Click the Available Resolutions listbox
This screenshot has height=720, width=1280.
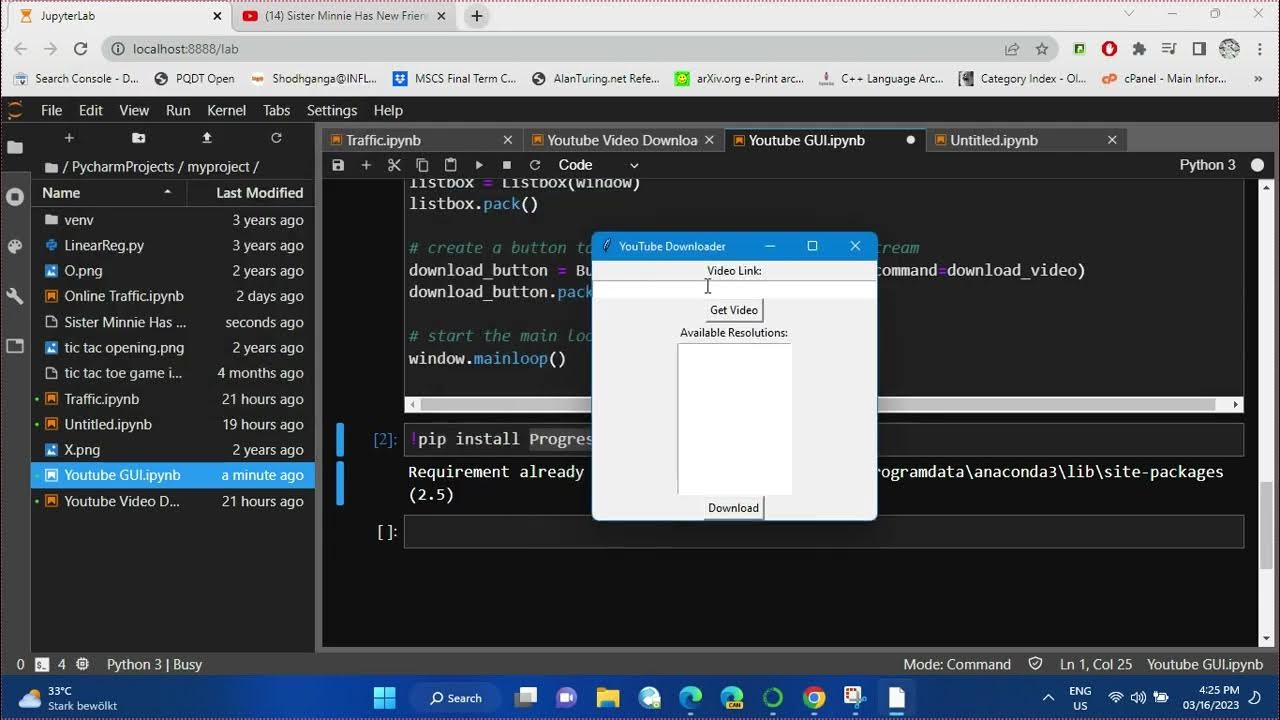[734, 419]
